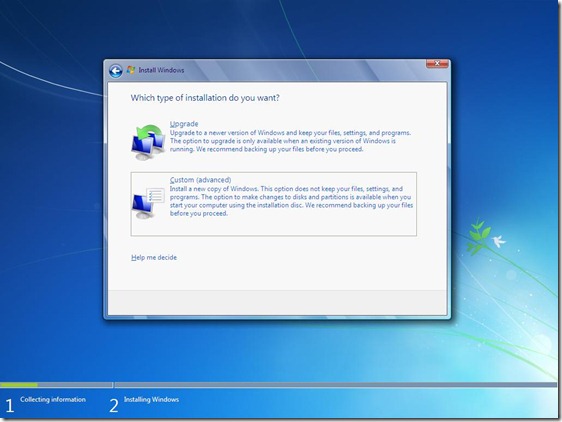The height and width of the screenshot is (422, 562).
Task: Click the Custom install computer checklist icon
Action: coord(148,203)
